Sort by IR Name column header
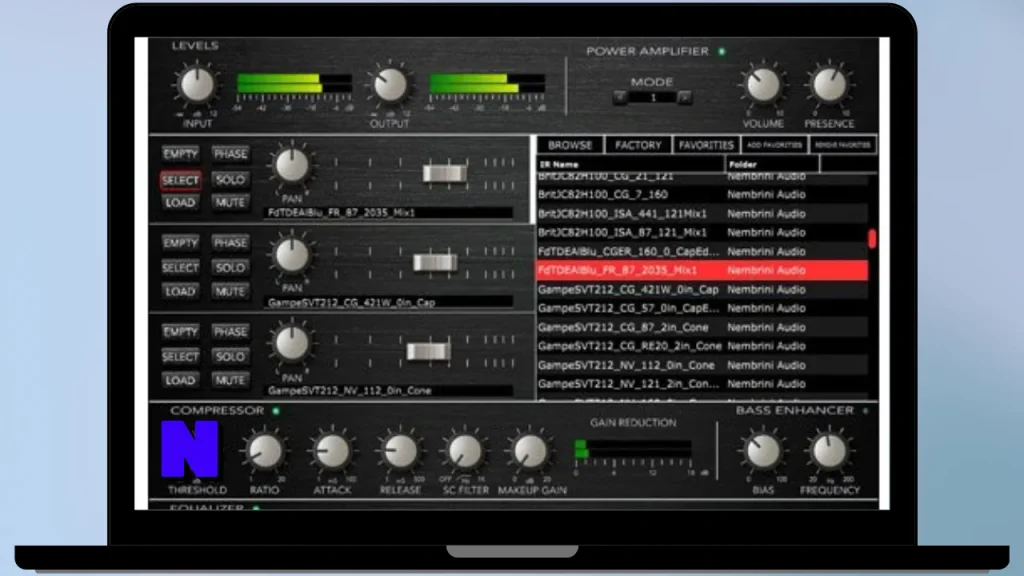Screen dimensions: 1024x576 [631, 165]
